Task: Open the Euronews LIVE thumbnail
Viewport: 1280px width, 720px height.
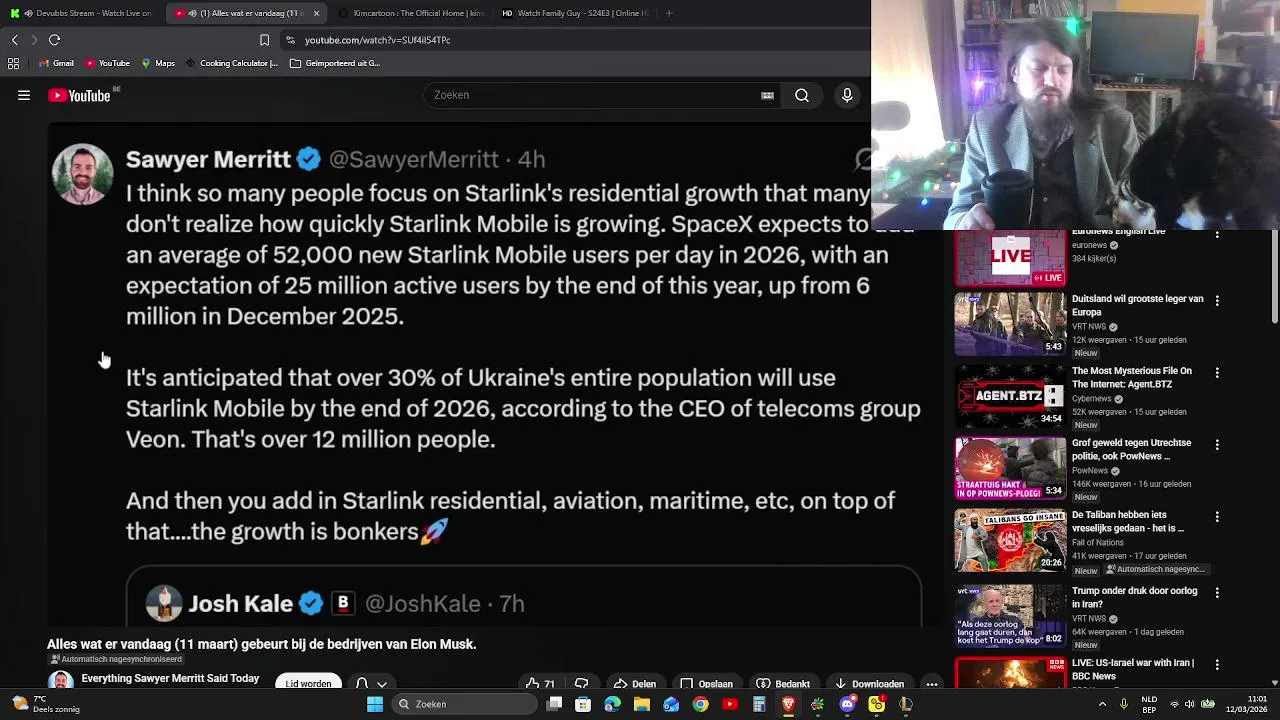Action: click(1010, 258)
